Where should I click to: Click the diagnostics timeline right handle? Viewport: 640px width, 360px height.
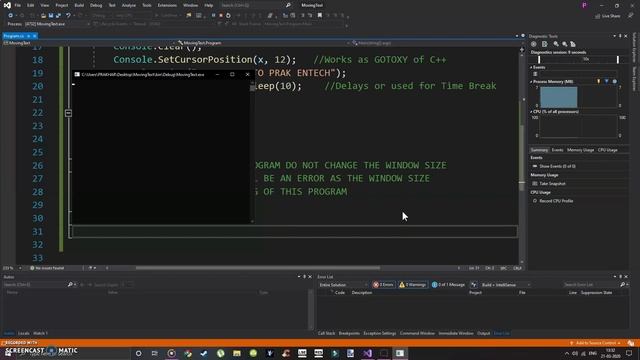(x=618, y=60)
